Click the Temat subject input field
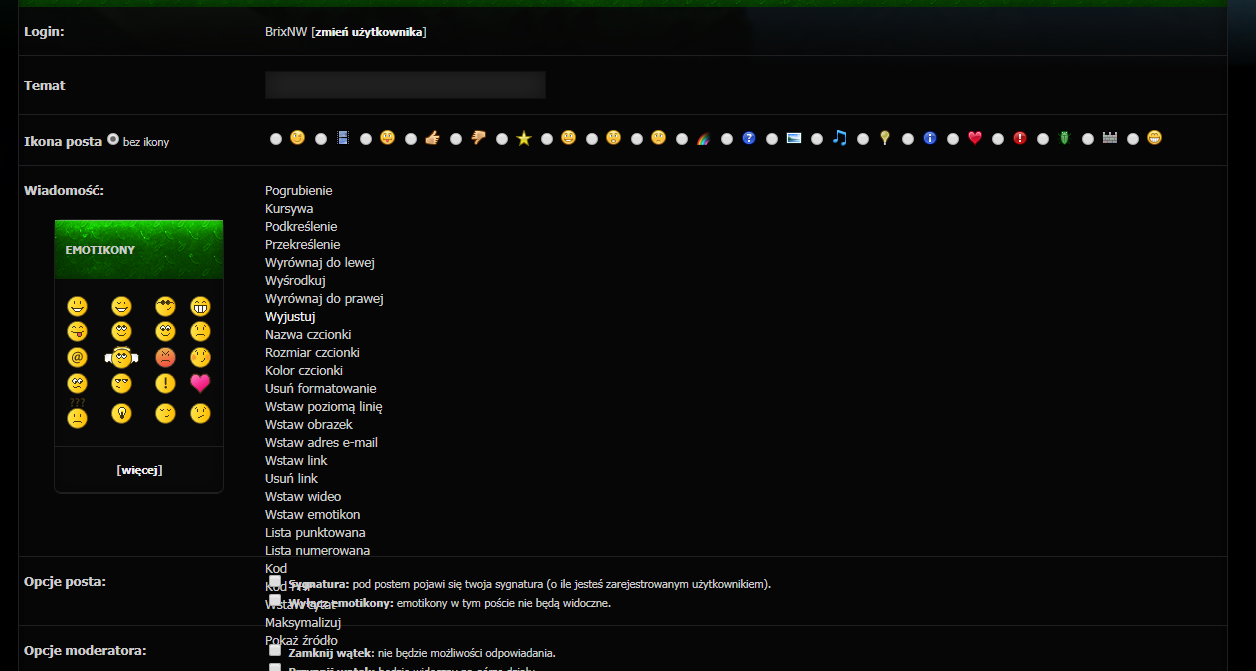The height and width of the screenshot is (671, 1256). point(405,85)
